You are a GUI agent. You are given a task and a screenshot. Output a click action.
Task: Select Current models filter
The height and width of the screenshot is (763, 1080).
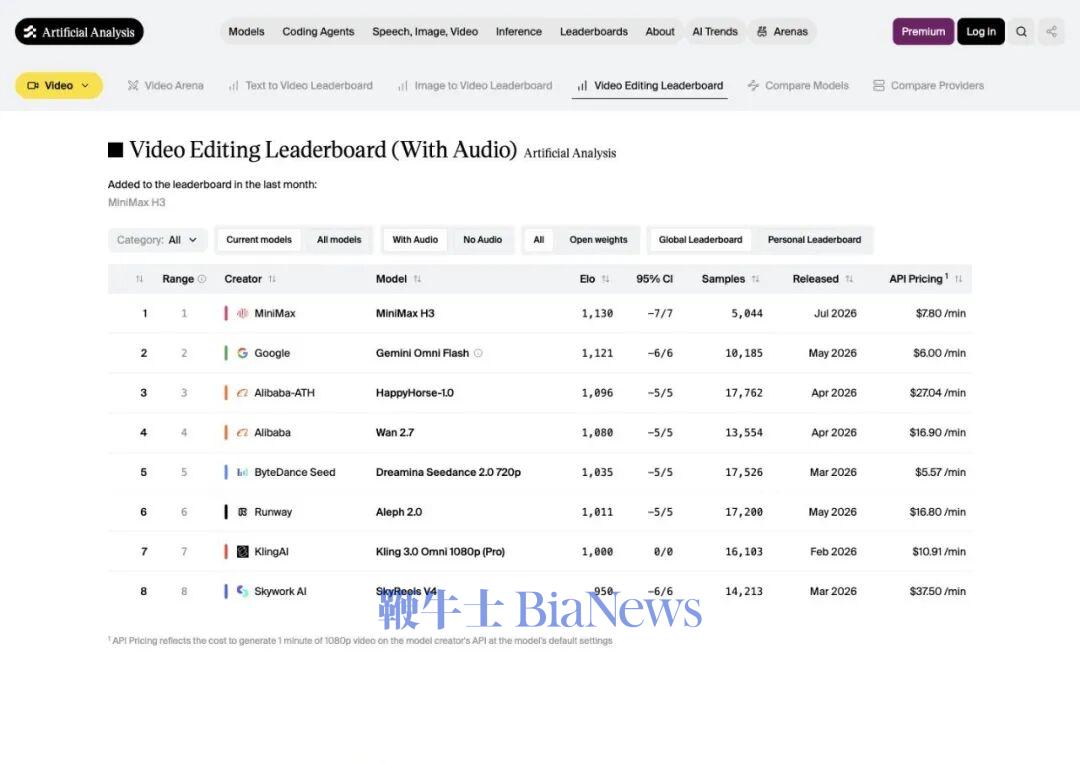tap(259, 240)
